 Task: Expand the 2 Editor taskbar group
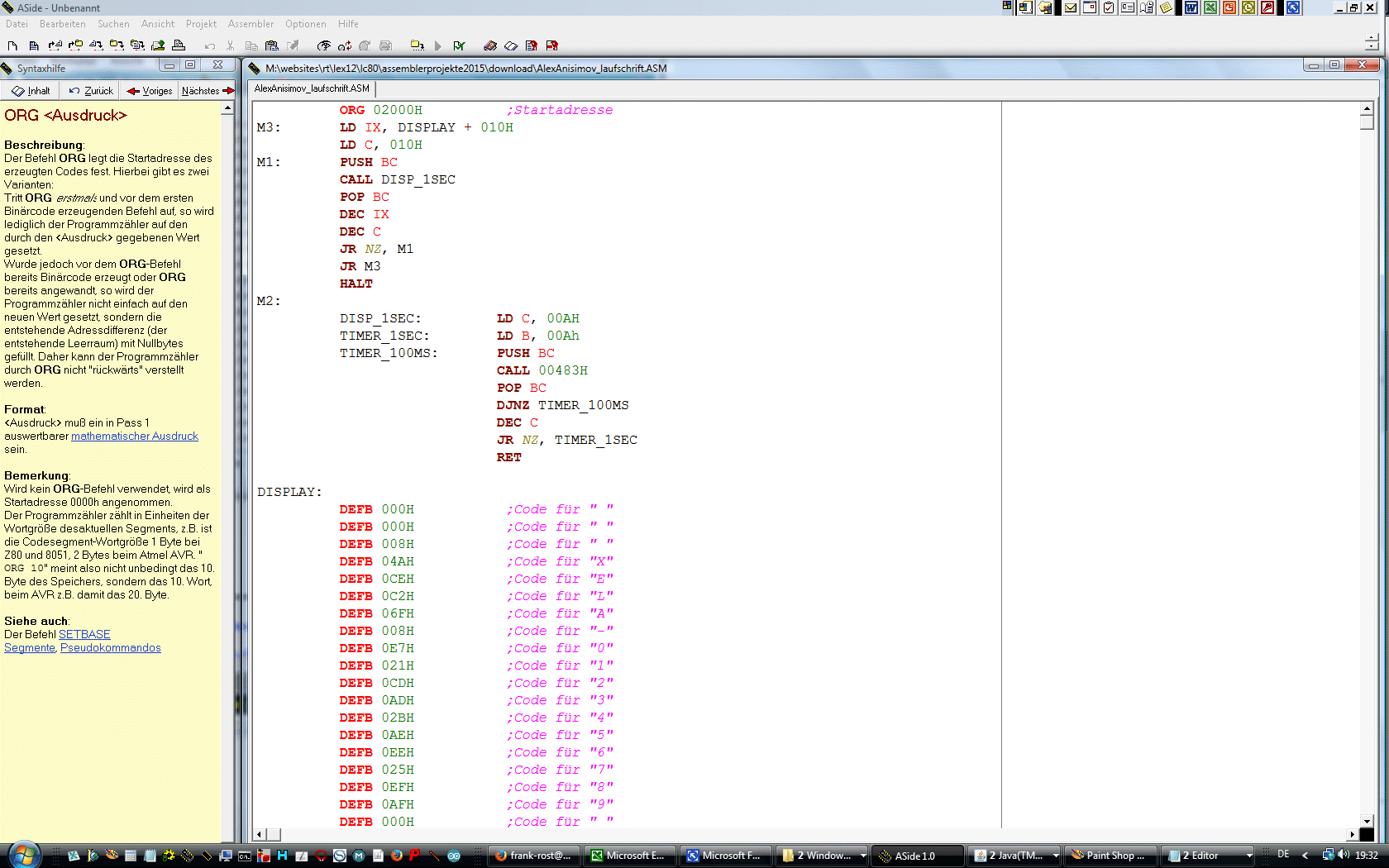coord(1249,856)
